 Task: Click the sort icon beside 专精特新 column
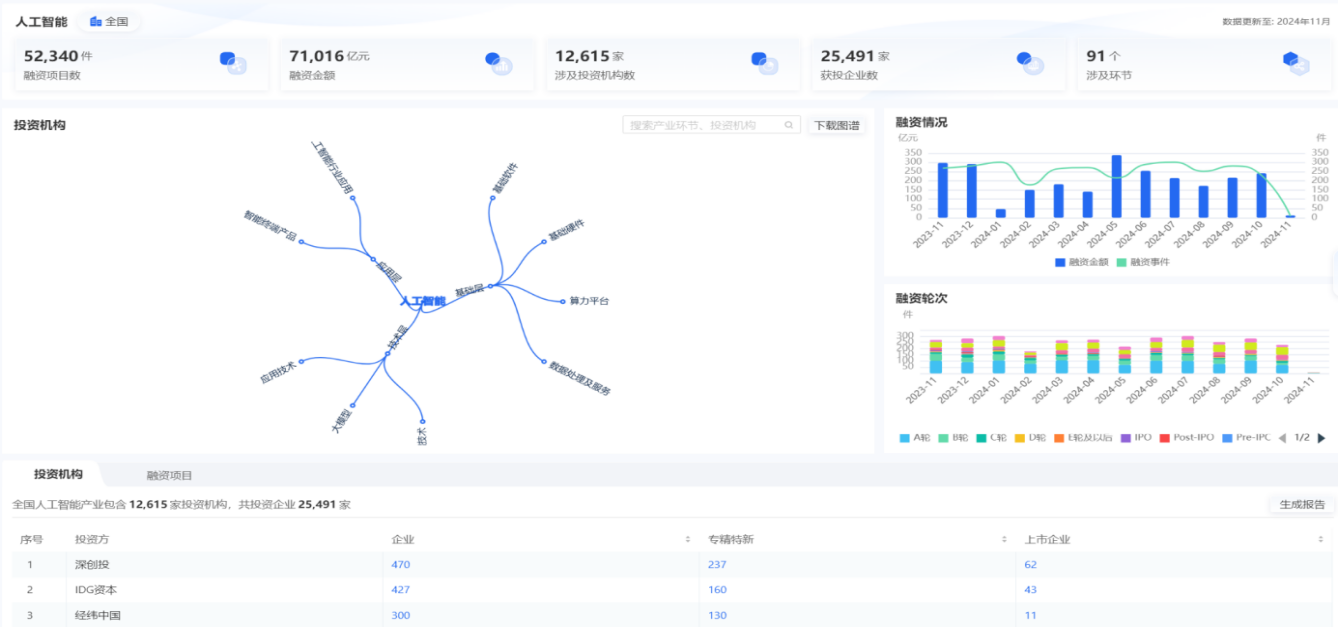1003,538
